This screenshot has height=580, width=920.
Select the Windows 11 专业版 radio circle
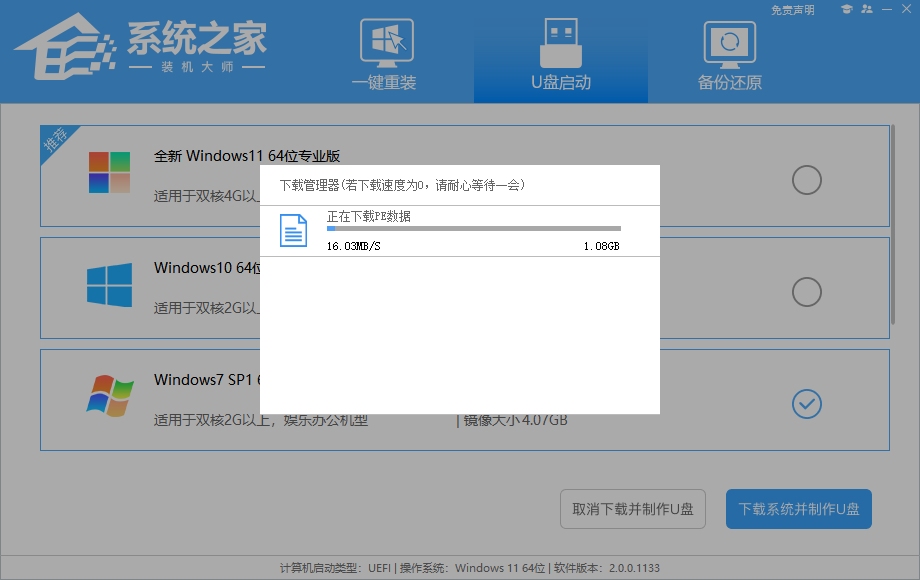tap(805, 180)
